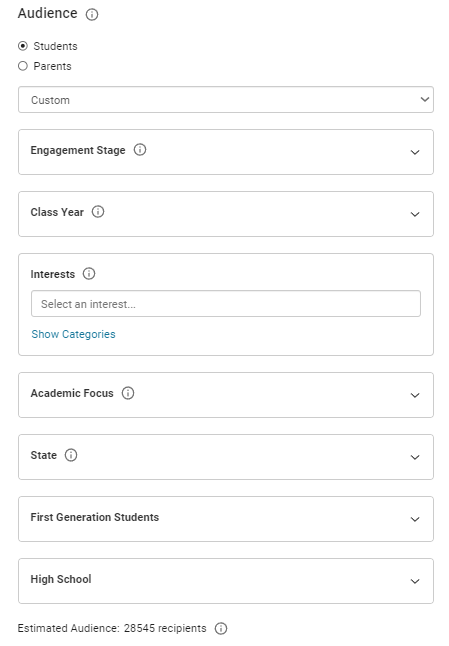Click the First Generation Students header
The width and height of the screenshot is (449, 646).
[226, 519]
